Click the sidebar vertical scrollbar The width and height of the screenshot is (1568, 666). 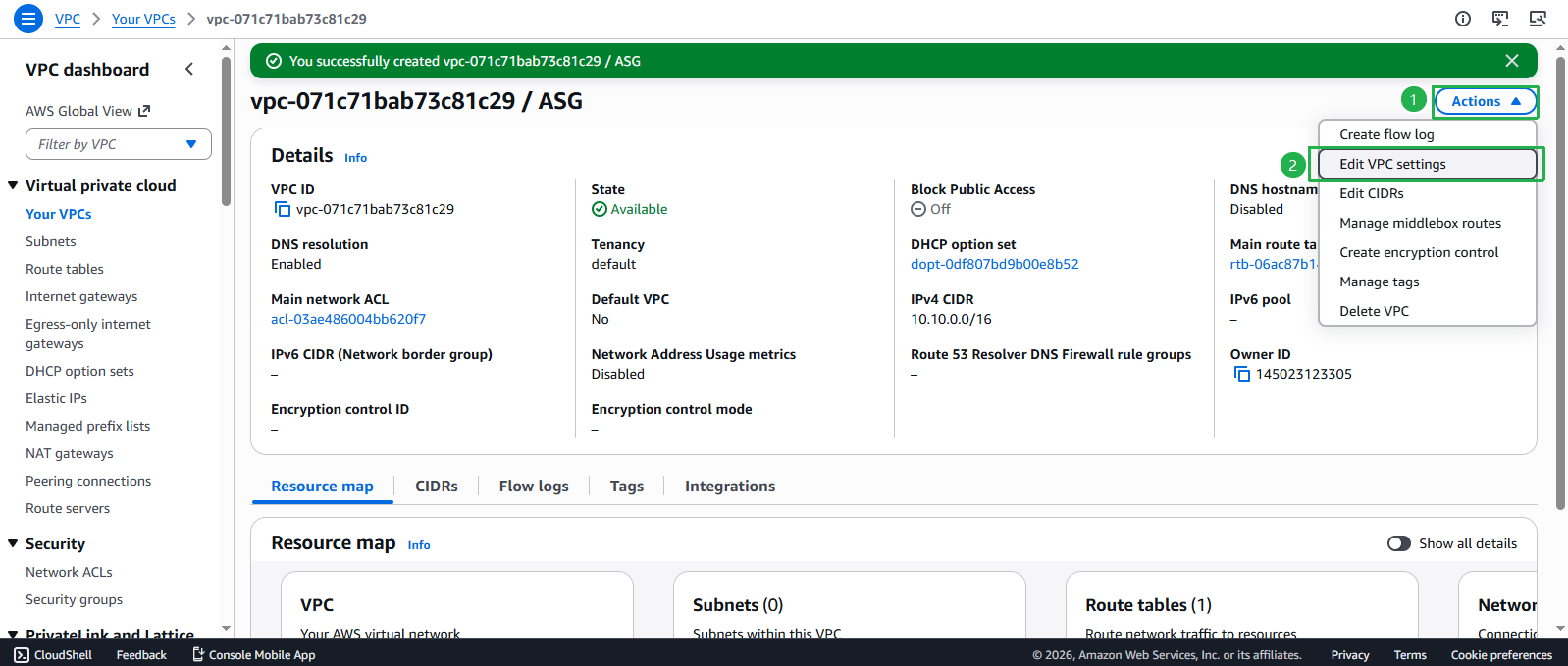(x=227, y=130)
